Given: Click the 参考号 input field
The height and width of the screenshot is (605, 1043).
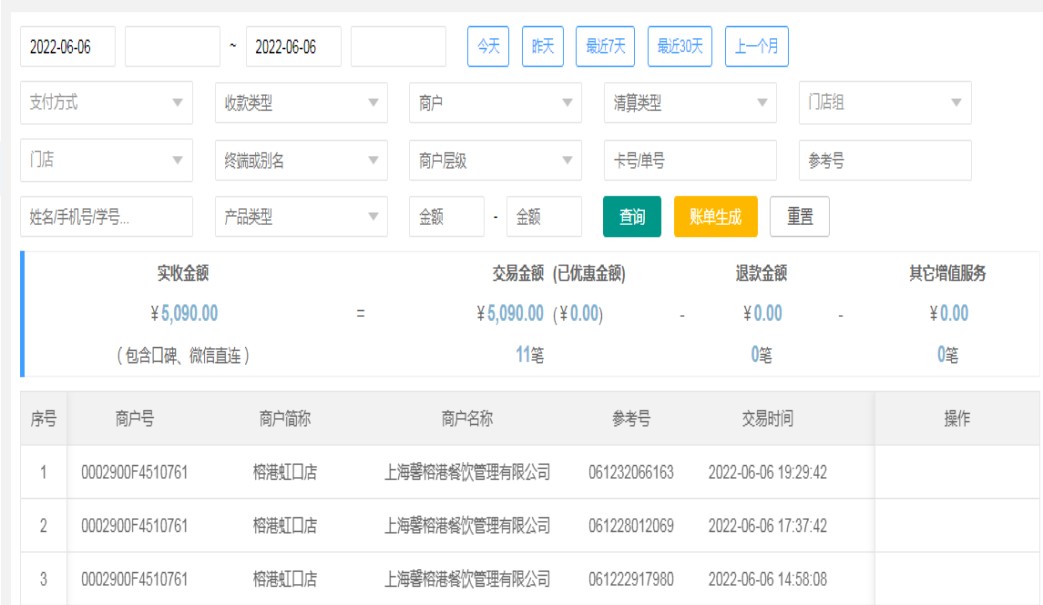Looking at the screenshot, I should [884, 160].
